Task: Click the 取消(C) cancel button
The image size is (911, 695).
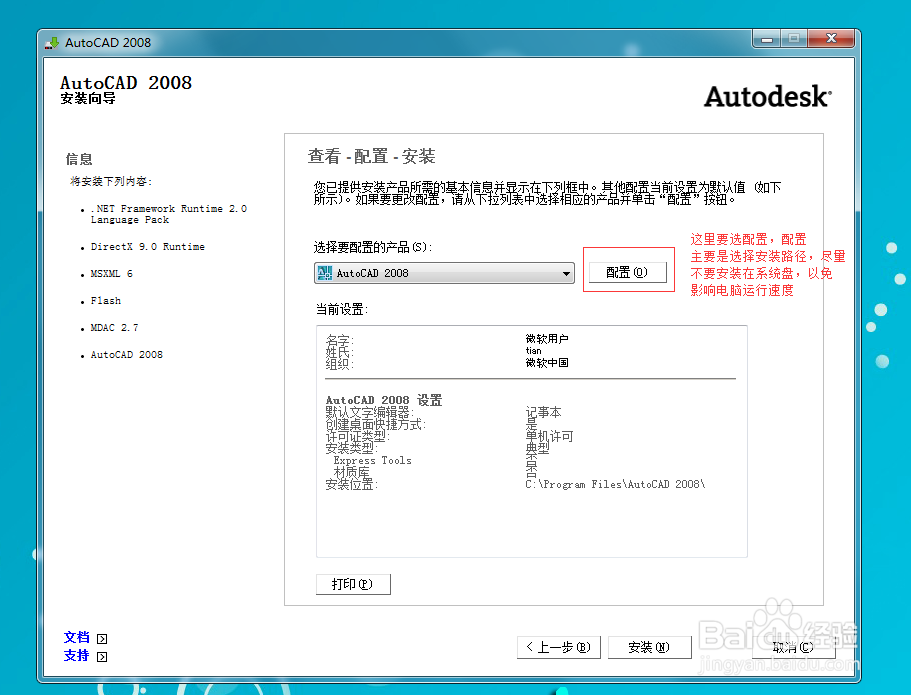Action: [793, 647]
